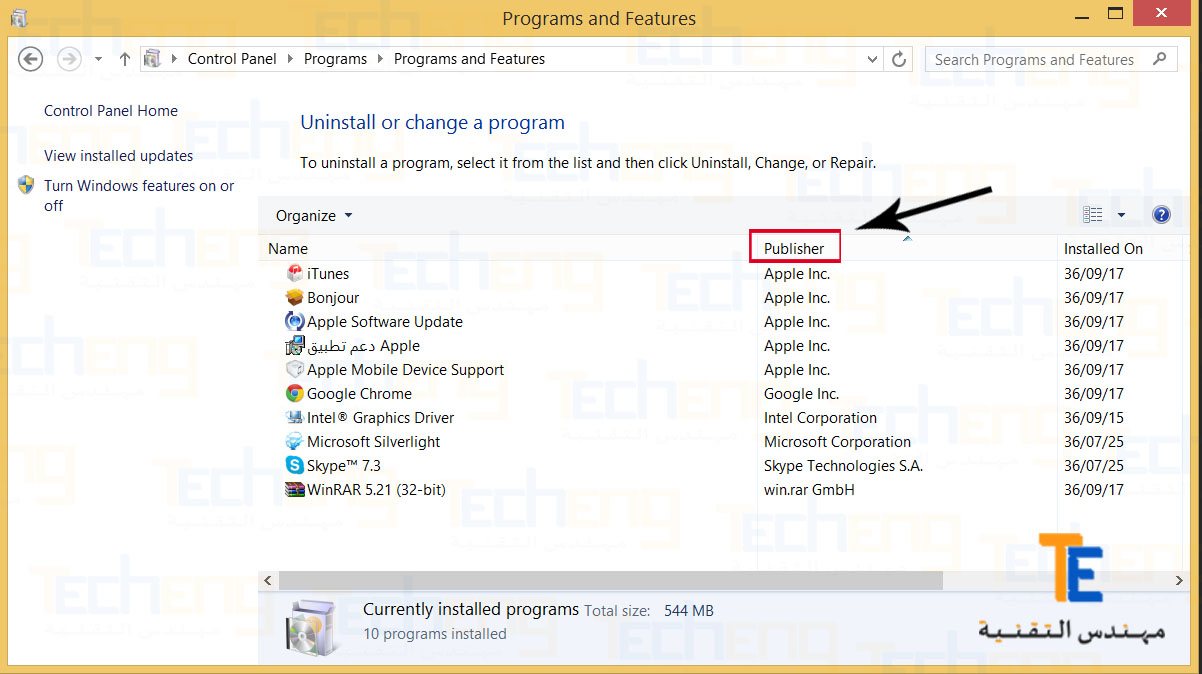Click the 36/09/15 install date of Intel driver
The image size is (1202, 674).
(1094, 417)
